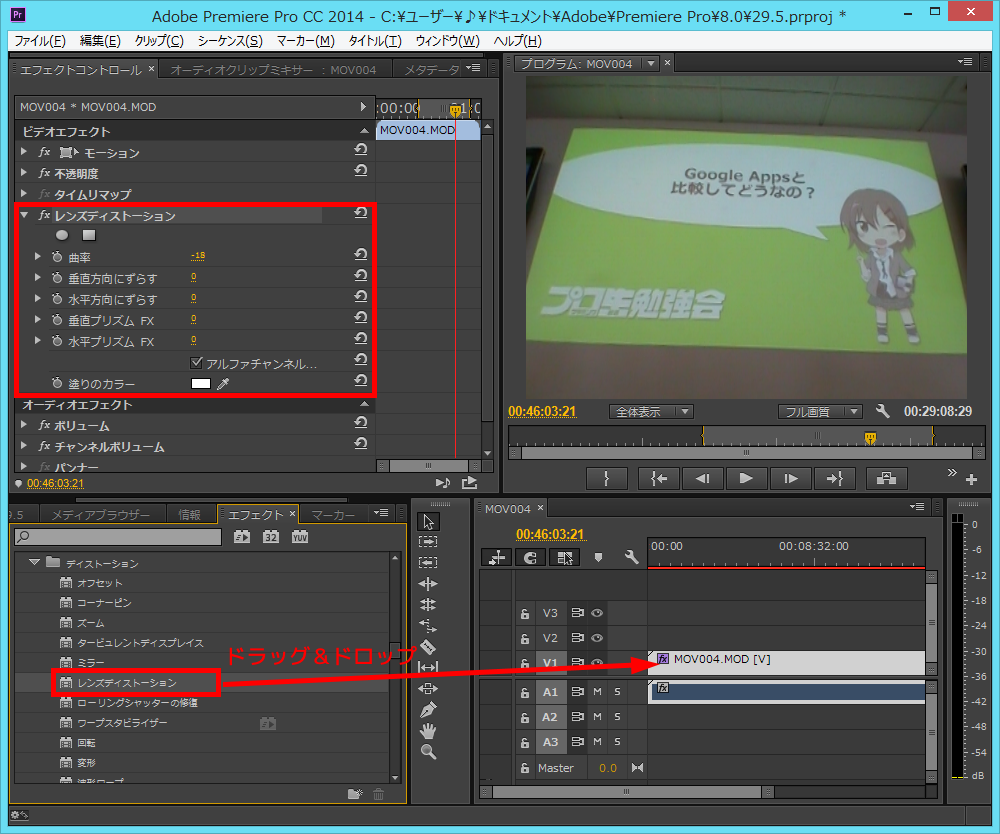This screenshot has width=1000, height=834.
Task: Select the Hand tool
Action: [428, 731]
